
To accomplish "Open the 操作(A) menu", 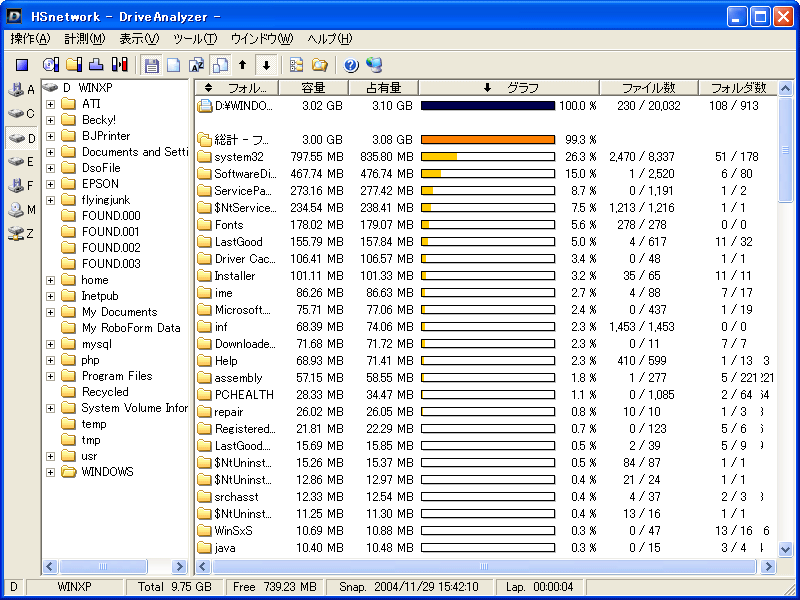I will tap(31, 39).
